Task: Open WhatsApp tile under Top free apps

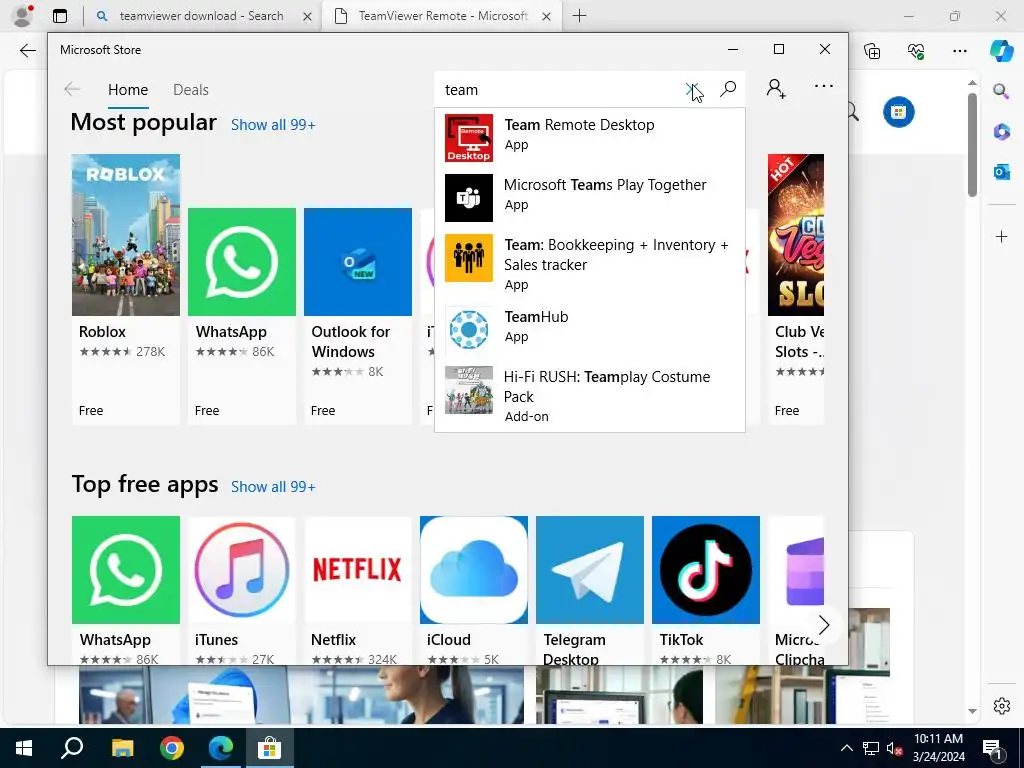Action: [125, 590]
